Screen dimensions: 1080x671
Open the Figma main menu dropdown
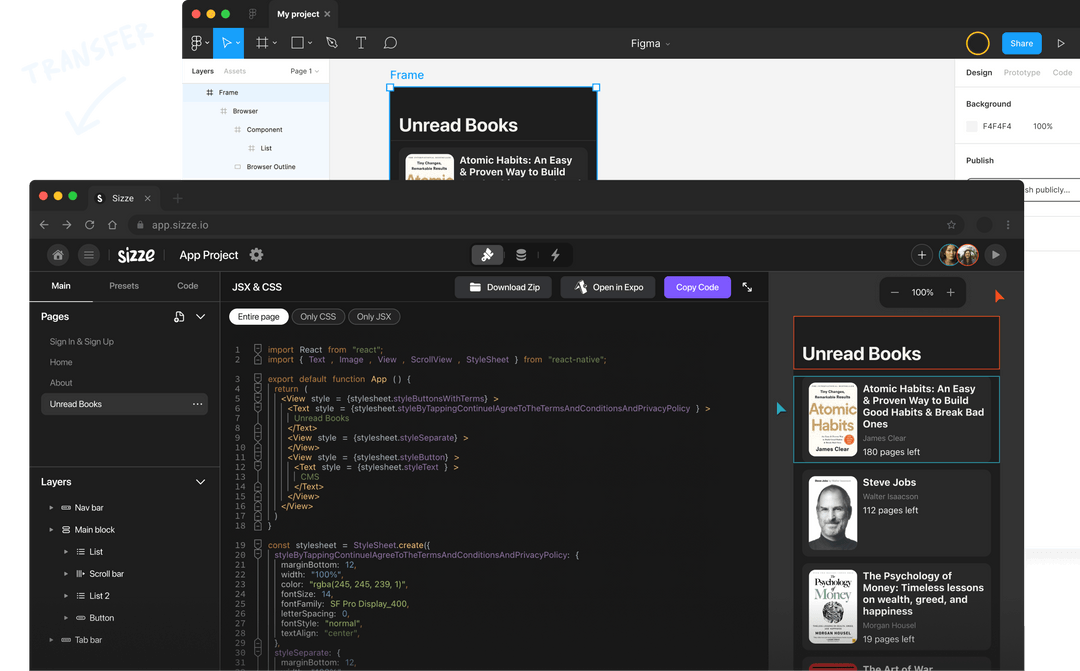(x=197, y=42)
